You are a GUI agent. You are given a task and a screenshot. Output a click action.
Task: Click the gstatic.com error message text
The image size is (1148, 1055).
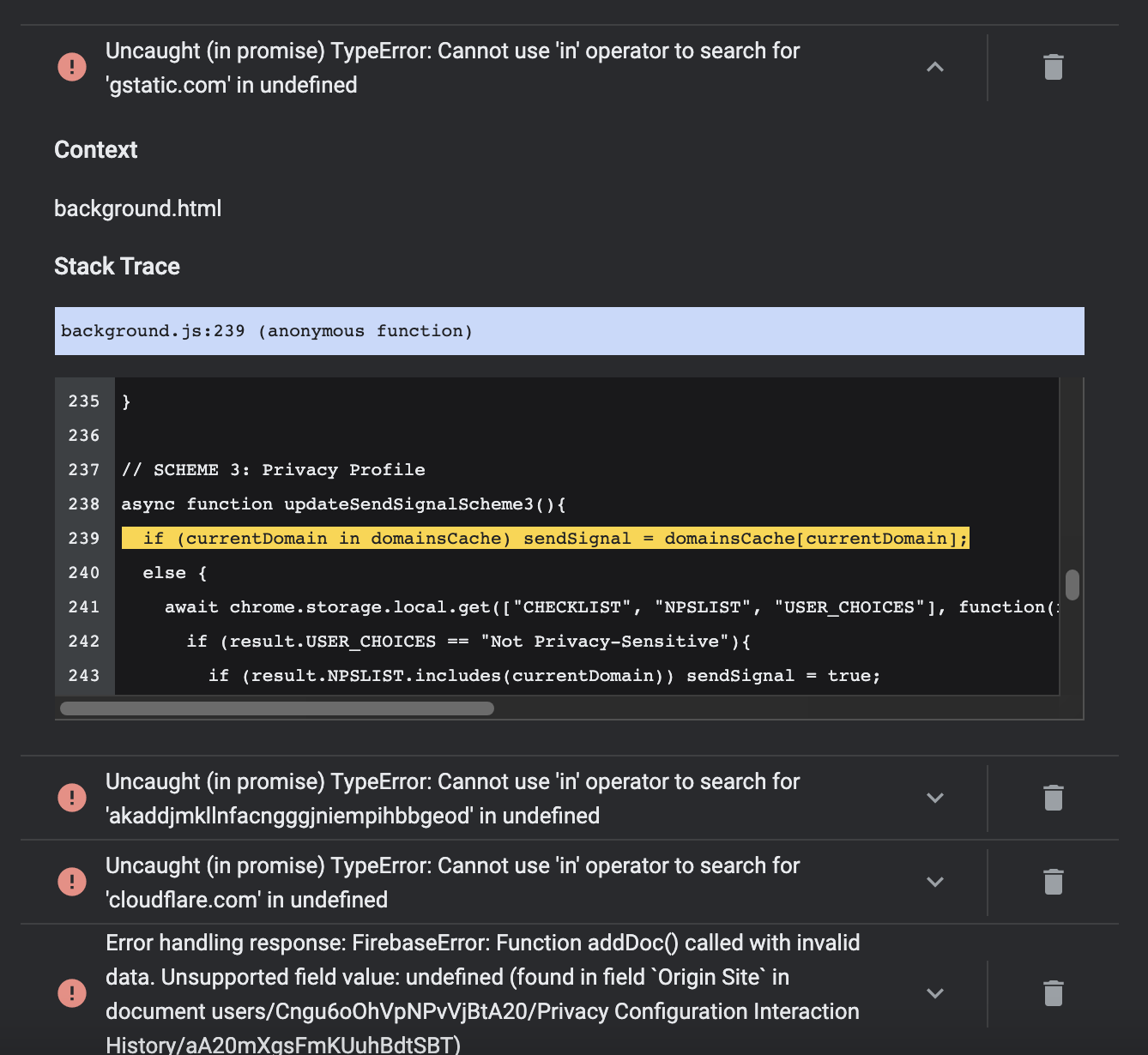[x=452, y=67]
